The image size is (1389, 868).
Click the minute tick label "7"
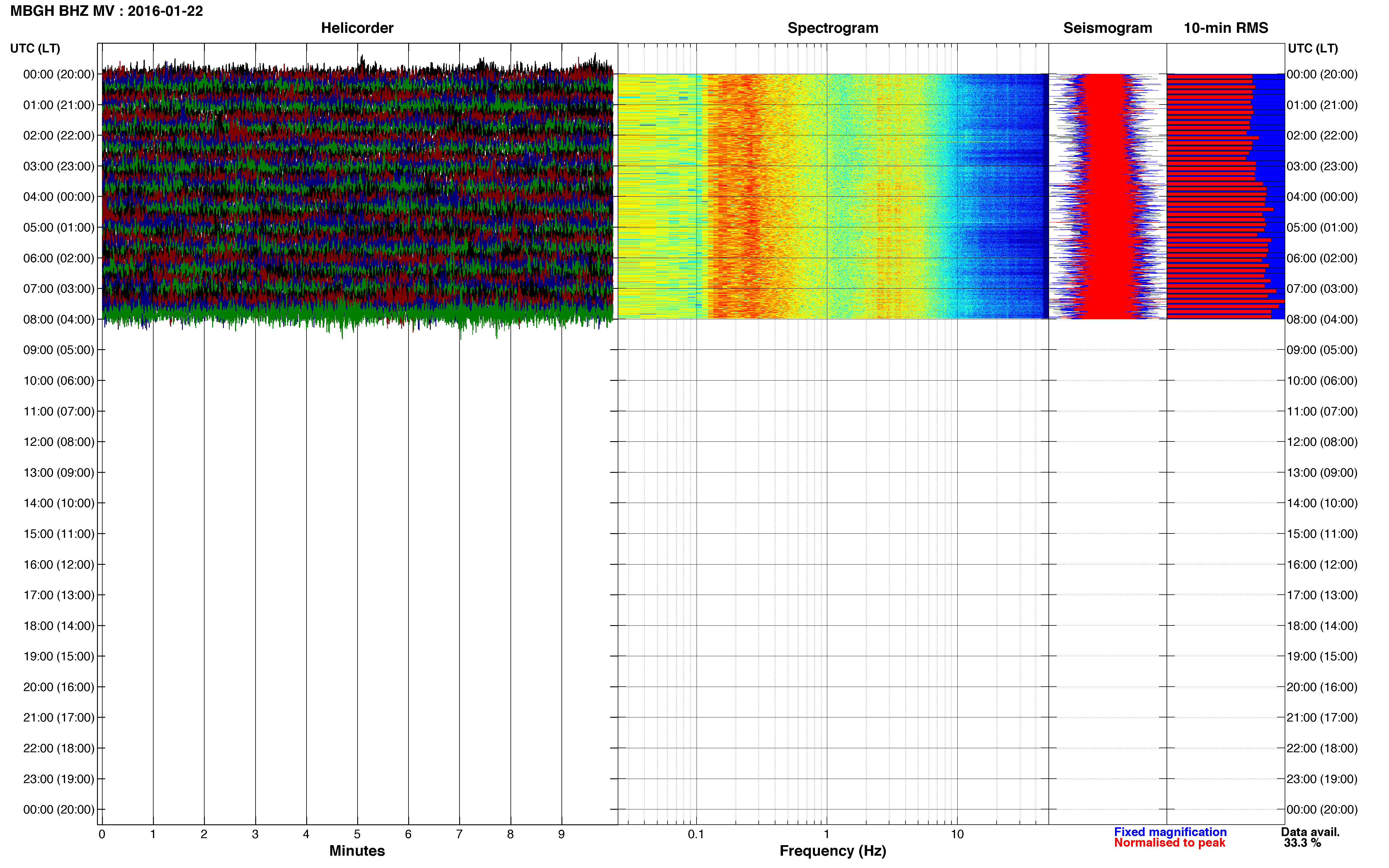pos(459,834)
